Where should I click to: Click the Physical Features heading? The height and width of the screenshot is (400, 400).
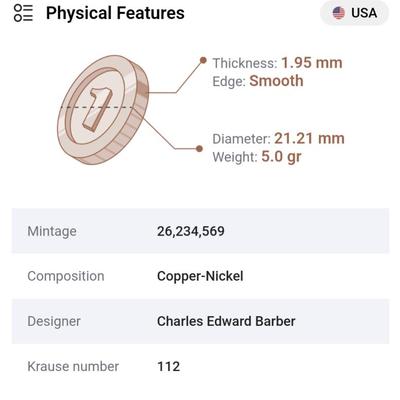click(115, 13)
